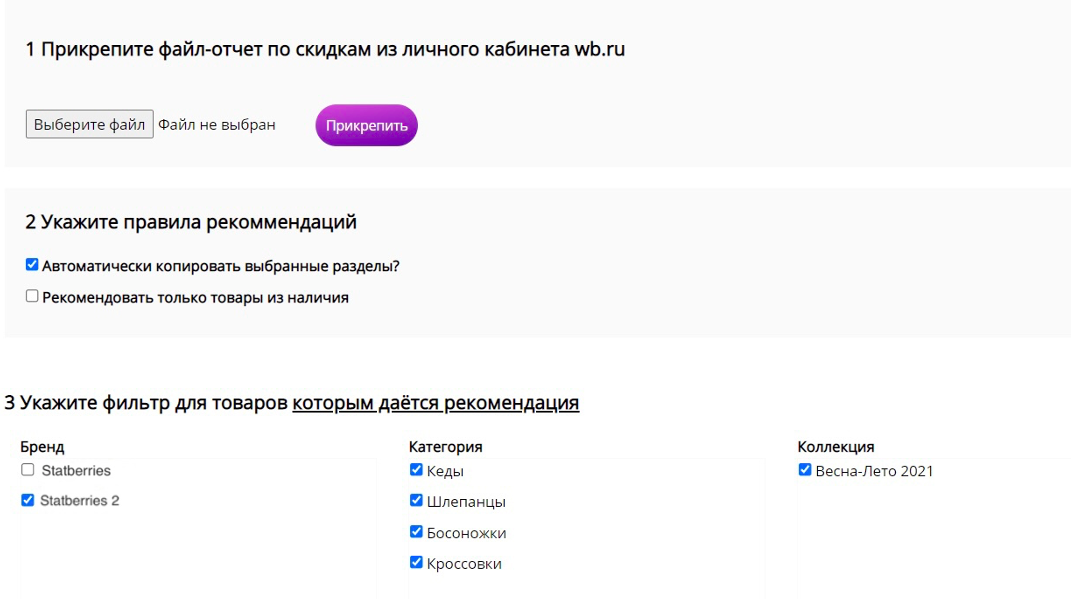1080x599 pixels.
Task: Uncheck the 'Кроссовки' category checkbox
Action: 416,563
